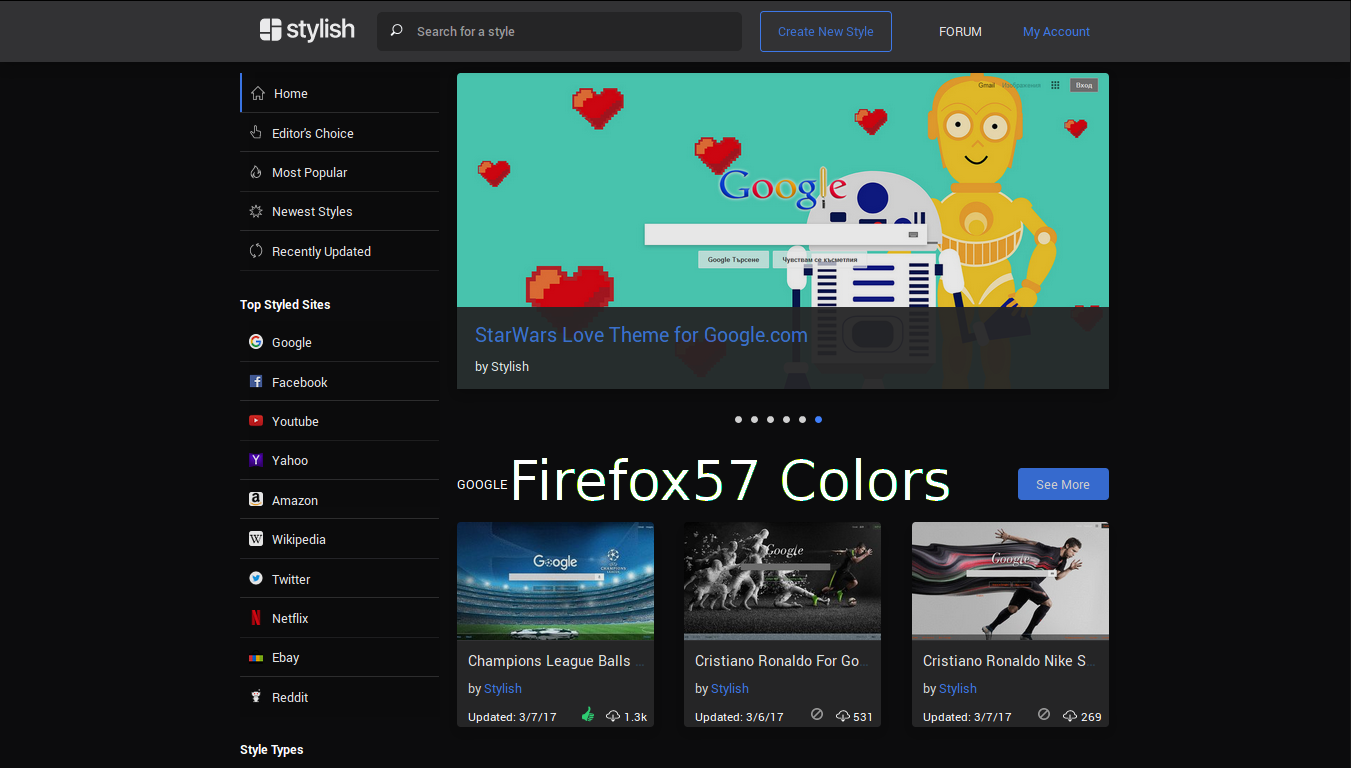
Task: Click the See More button
Action: coord(1063,484)
